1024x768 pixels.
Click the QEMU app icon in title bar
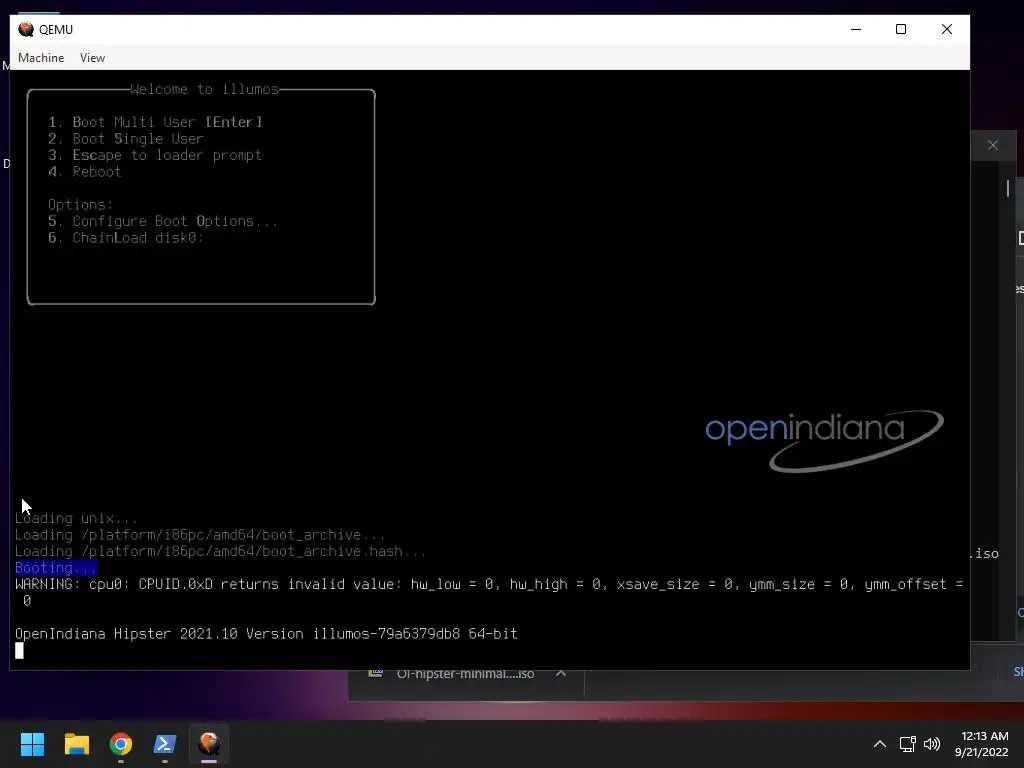[26, 29]
